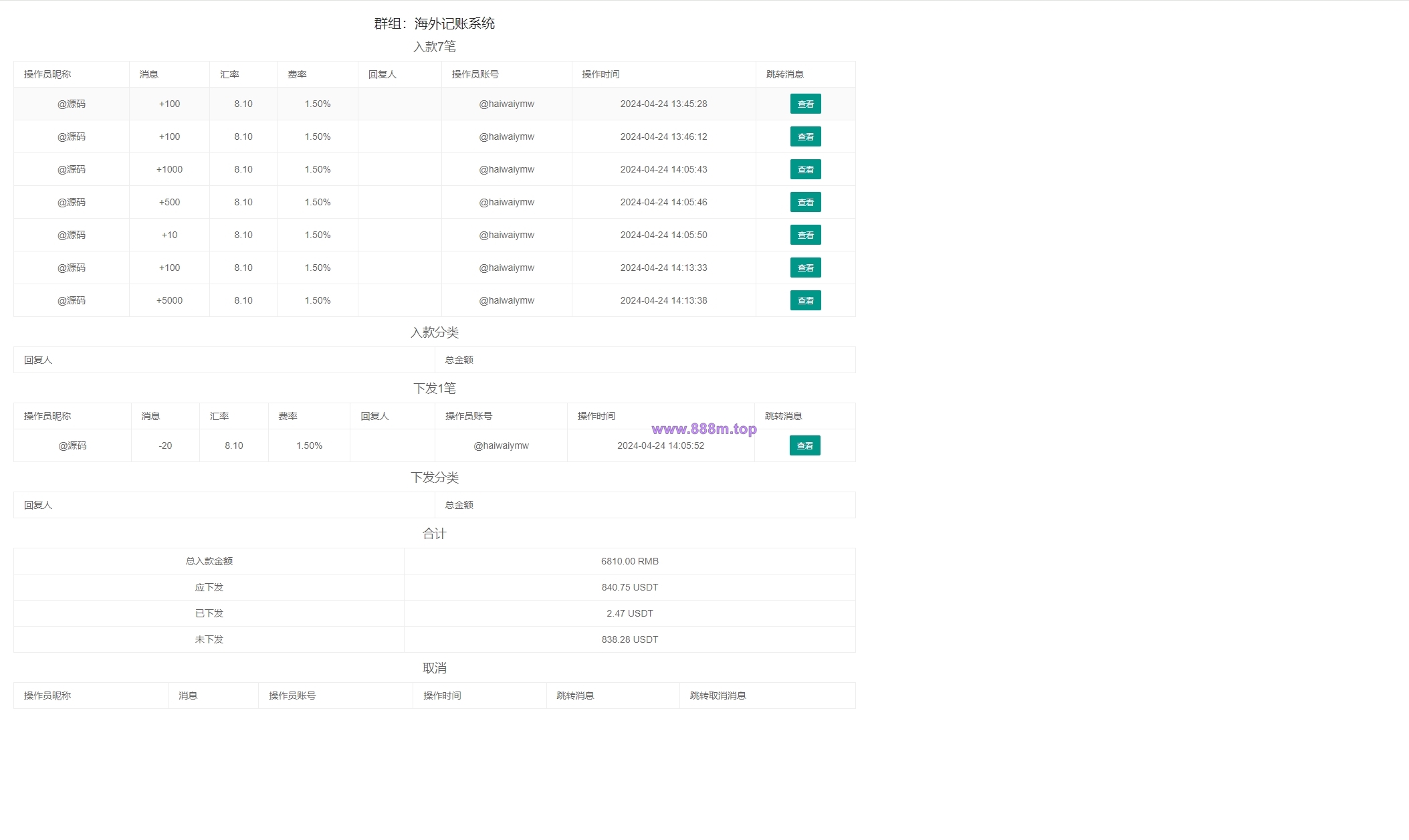Click 查看 for the 13:45:28 deposit row
Viewport: 1409px width, 840px height.
click(x=805, y=104)
